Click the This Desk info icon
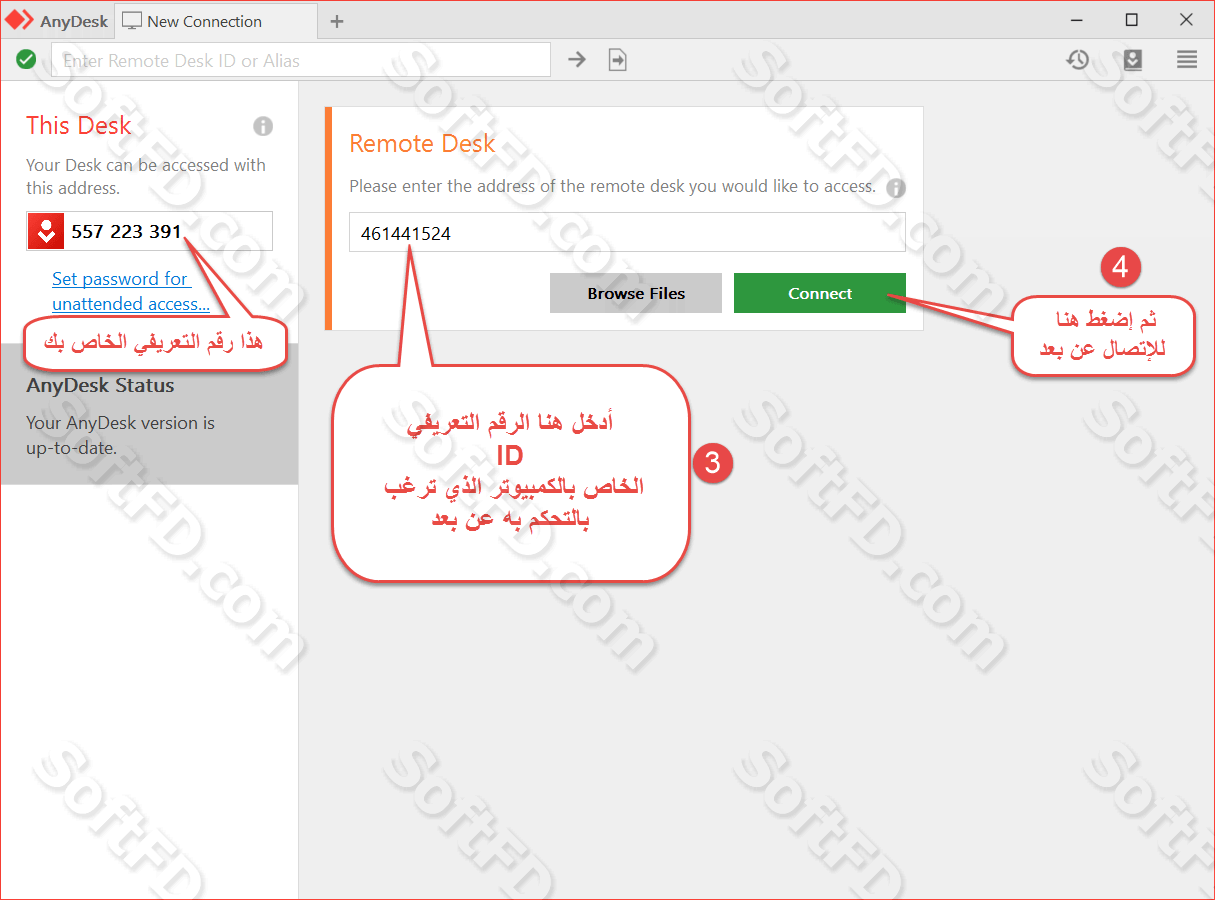 263,126
